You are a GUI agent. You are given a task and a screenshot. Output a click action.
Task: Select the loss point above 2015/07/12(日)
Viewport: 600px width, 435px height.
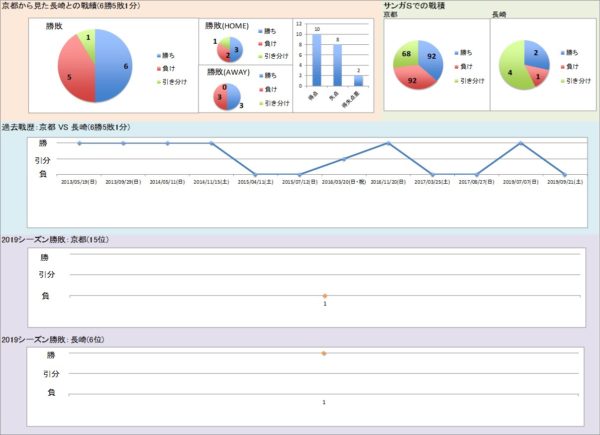pos(300,174)
